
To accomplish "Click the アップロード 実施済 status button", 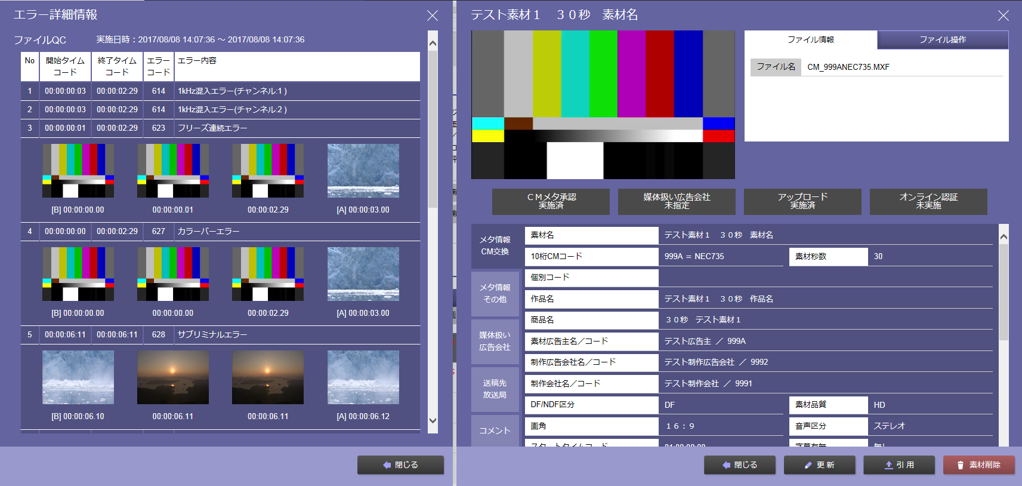I will click(802, 201).
